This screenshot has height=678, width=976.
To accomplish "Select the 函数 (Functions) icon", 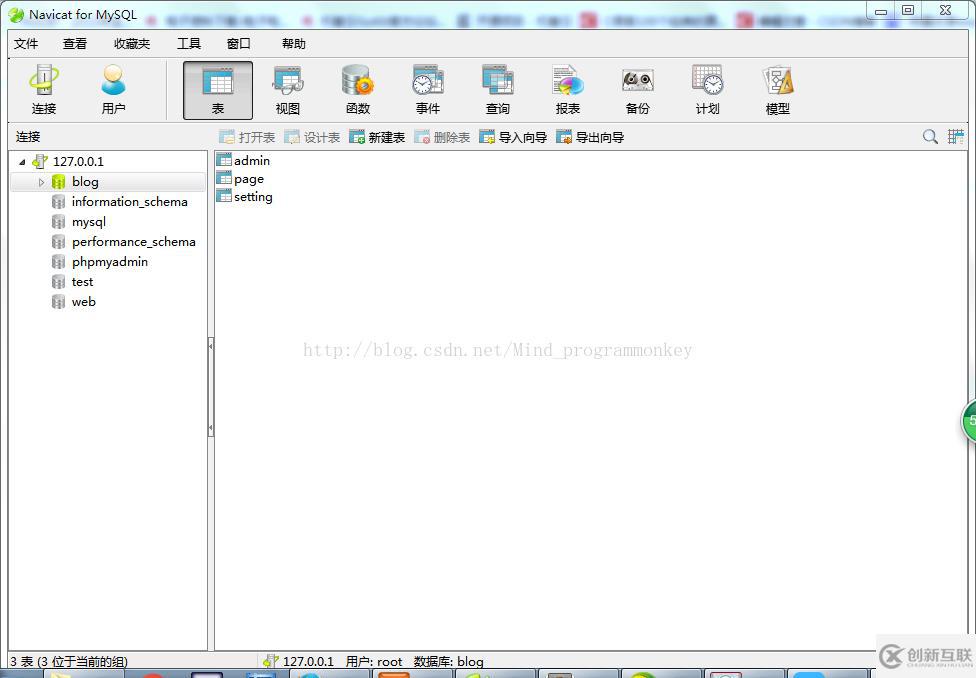I will pyautogui.click(x=357, y=88).
